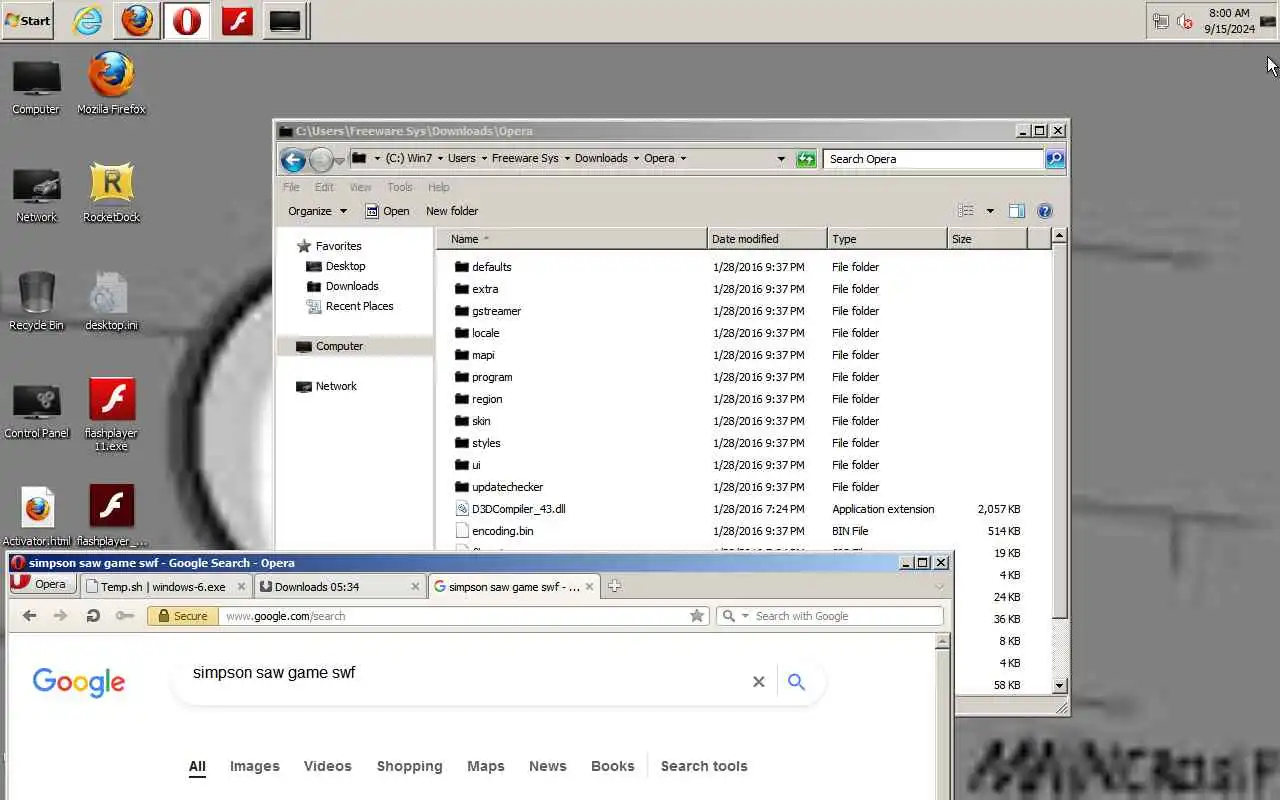Select the D3DCompiler_43.dll file
The height and width of the screenshot is (800, 1280).
pyautogui.click(x=510, y=509)
